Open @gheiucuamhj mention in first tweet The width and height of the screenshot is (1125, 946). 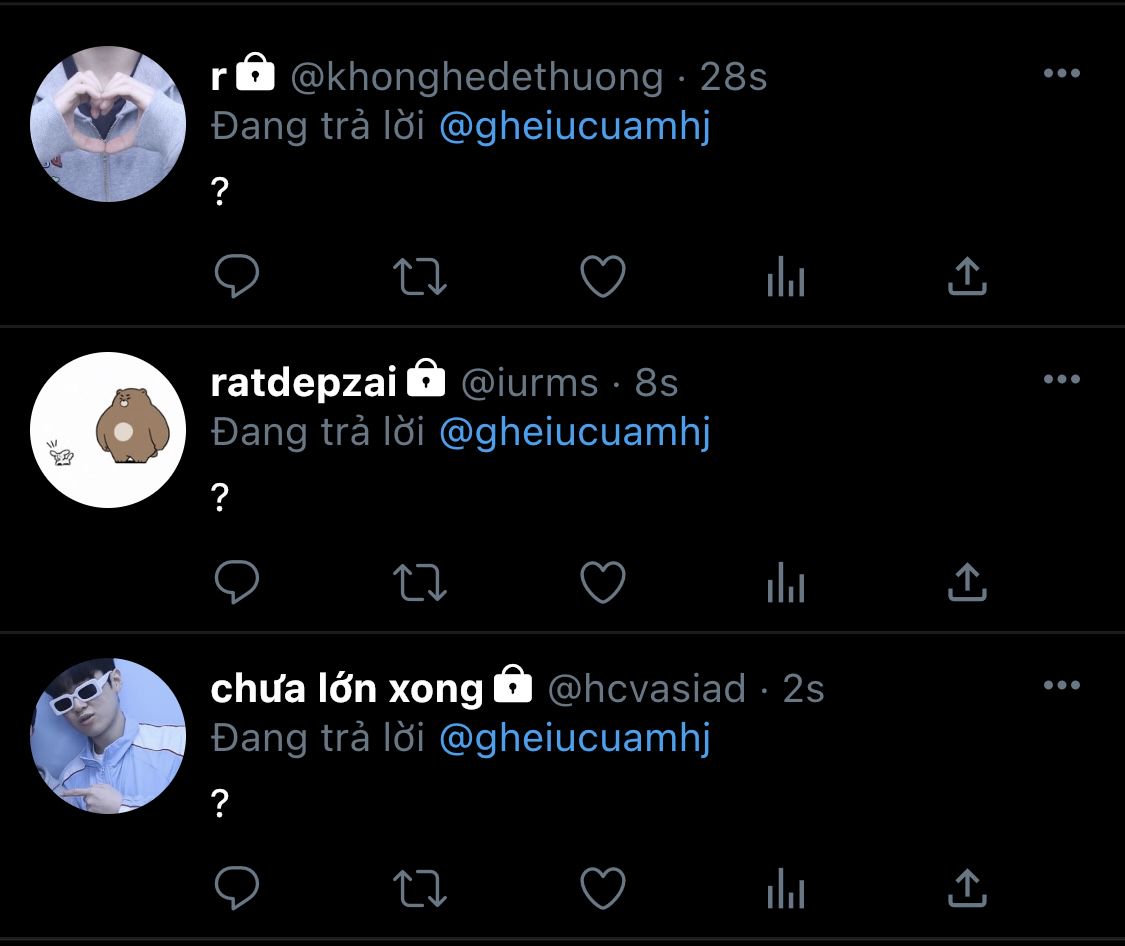coord(575,127)
